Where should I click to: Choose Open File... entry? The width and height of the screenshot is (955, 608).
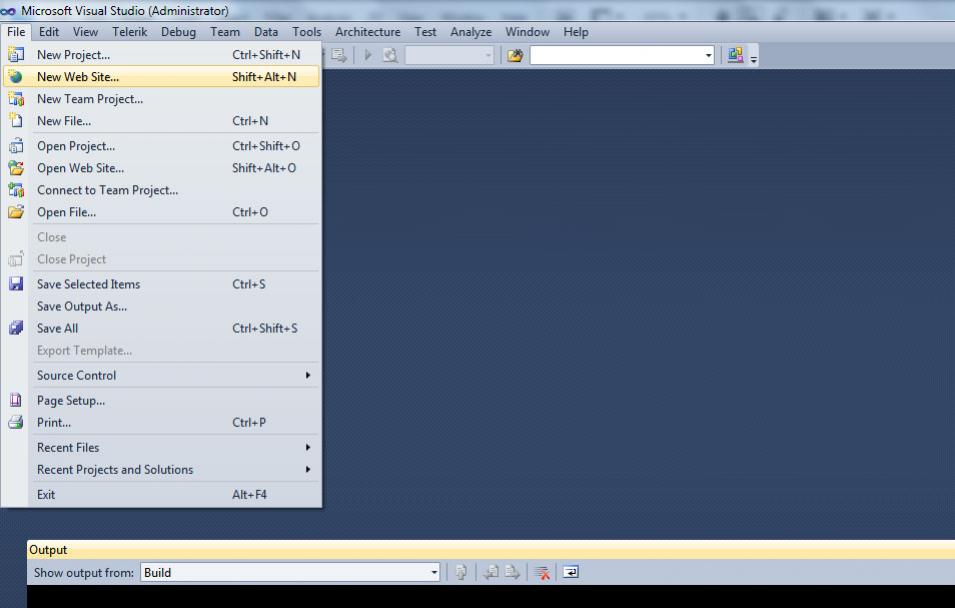[x=161, y=212]
